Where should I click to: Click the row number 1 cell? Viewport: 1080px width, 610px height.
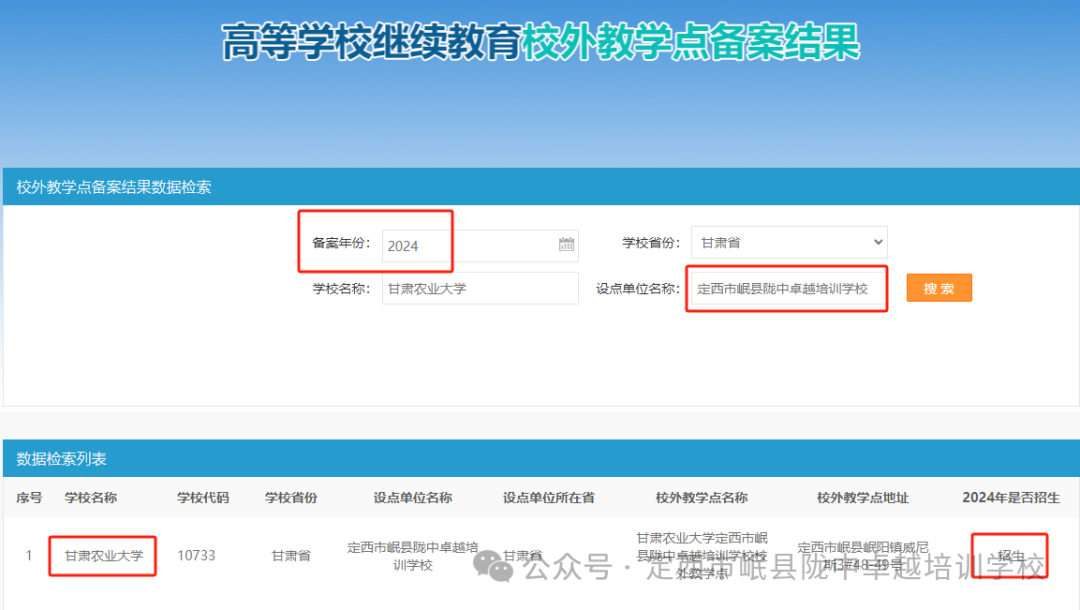[29, 556]
